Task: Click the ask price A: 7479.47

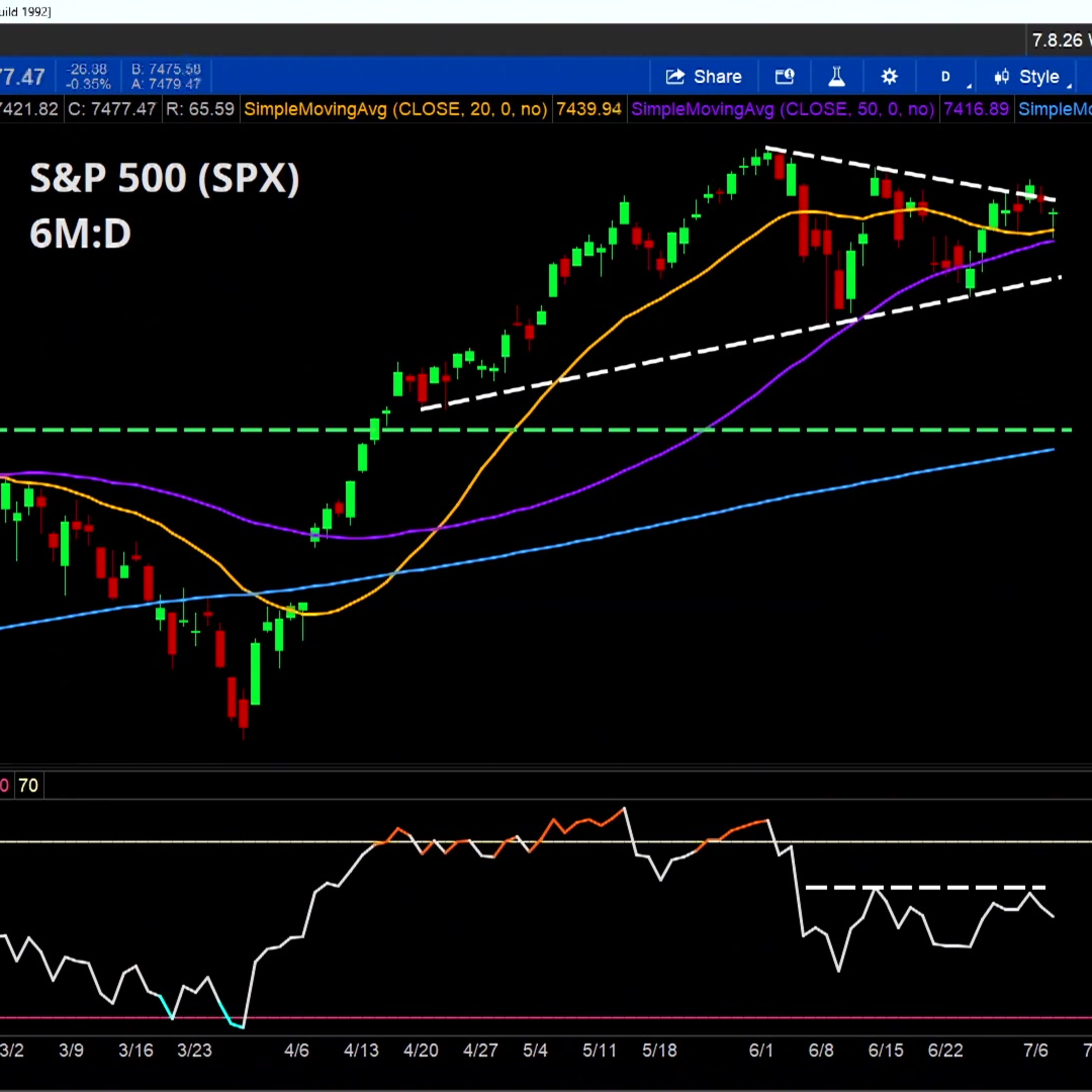Action: pyautogui.click(x=166, y=84)
